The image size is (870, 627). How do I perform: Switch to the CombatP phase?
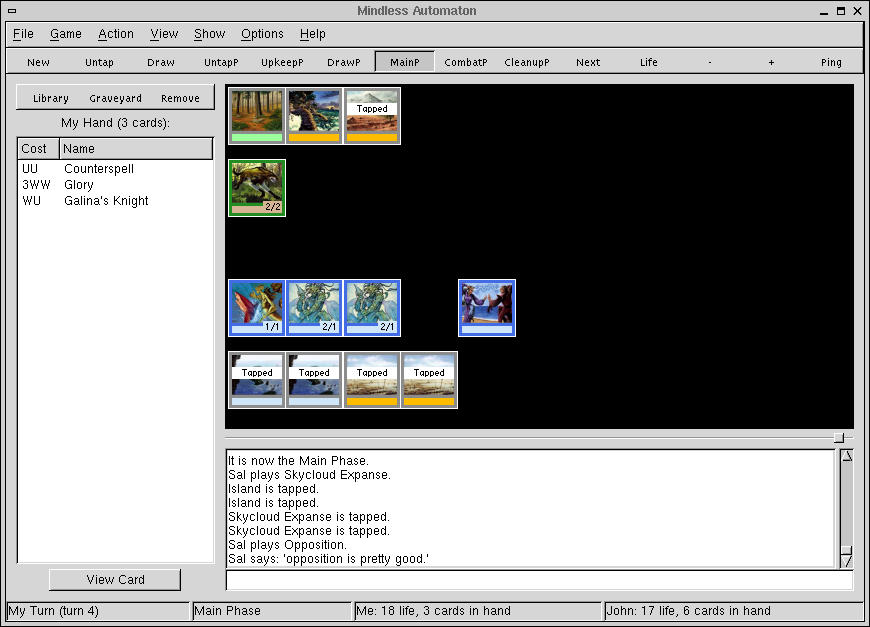click(466, 62)
